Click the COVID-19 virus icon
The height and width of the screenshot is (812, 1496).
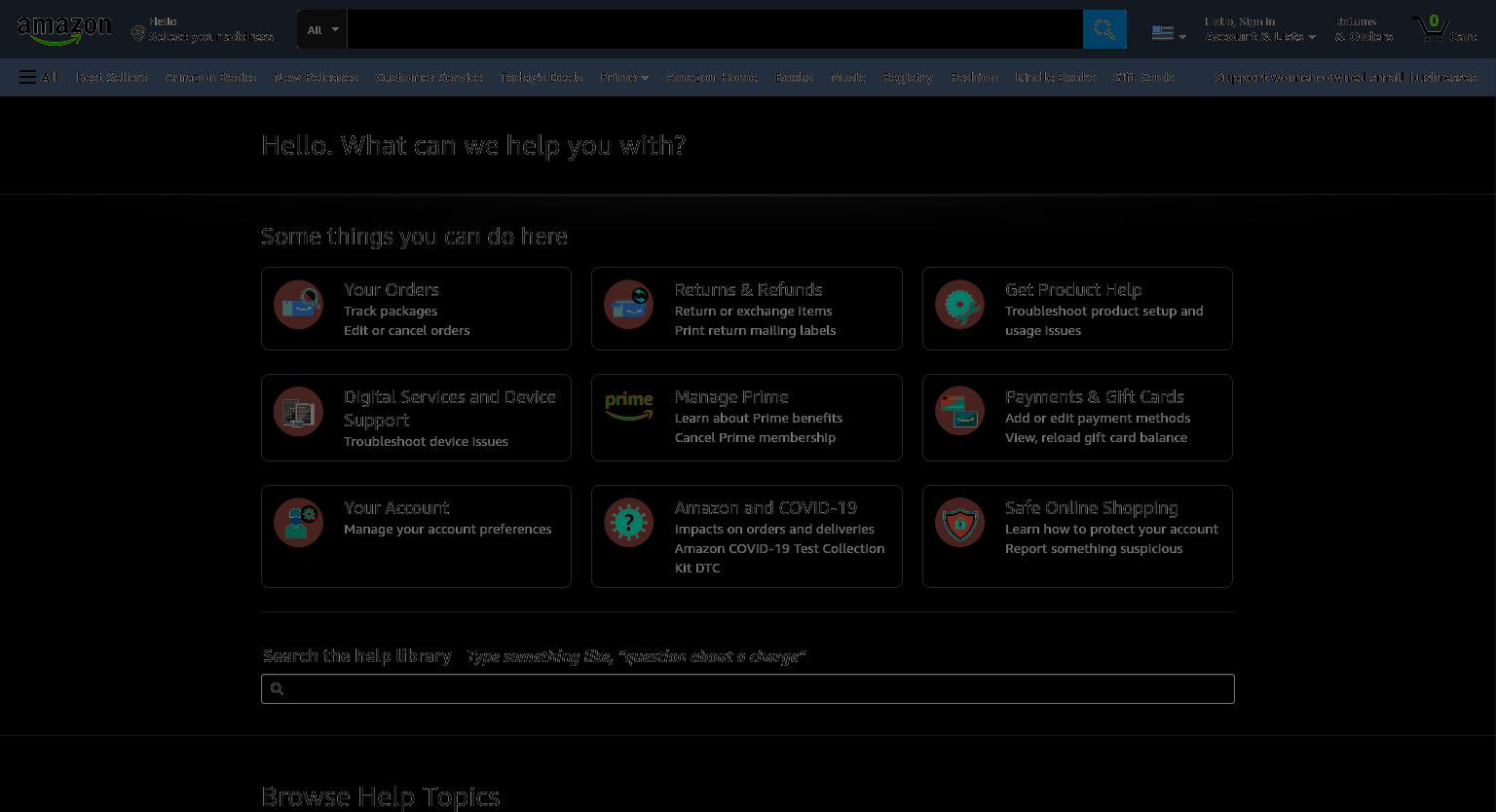[628, 523]
